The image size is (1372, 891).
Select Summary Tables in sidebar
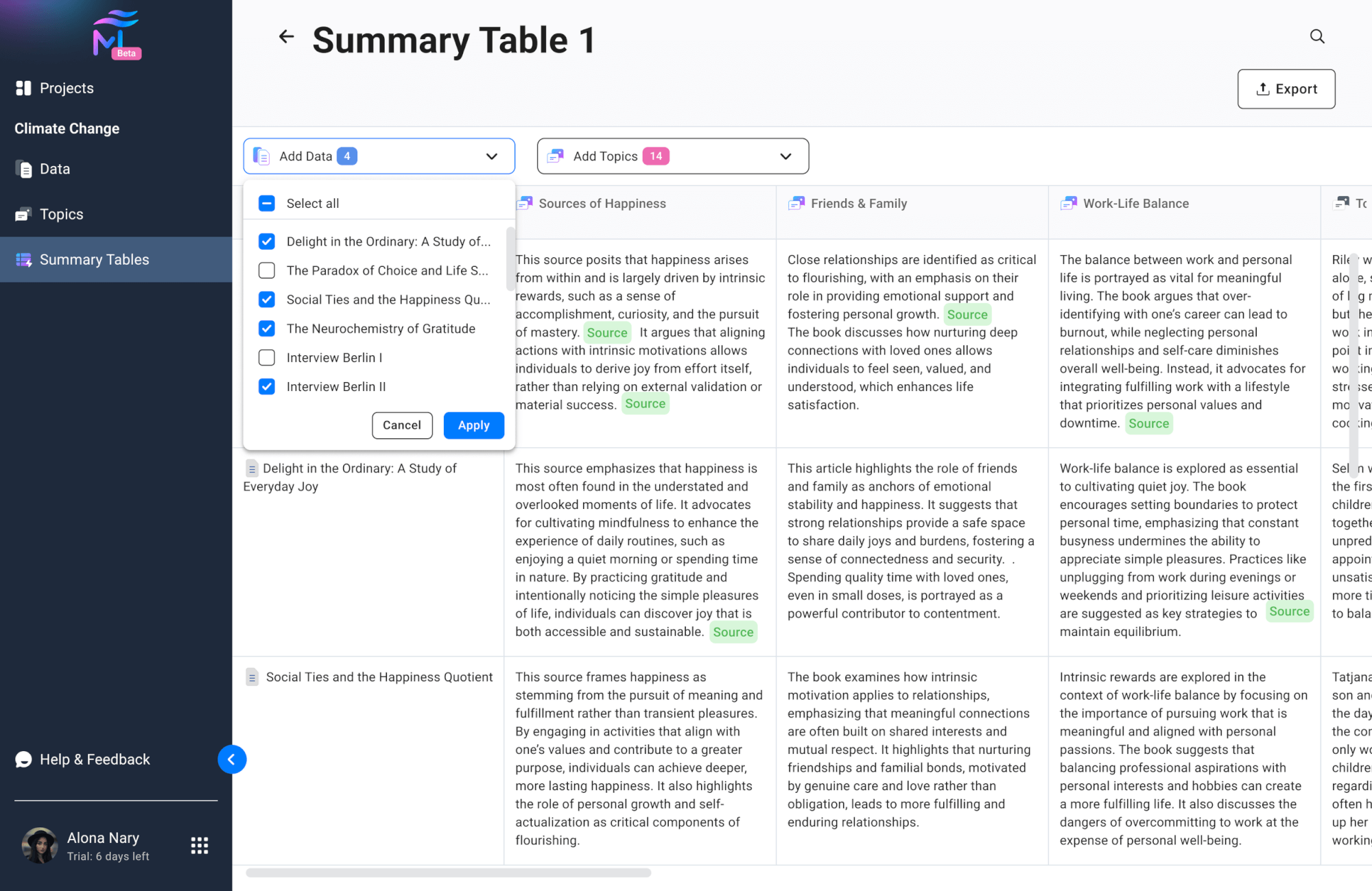point(116,259)
